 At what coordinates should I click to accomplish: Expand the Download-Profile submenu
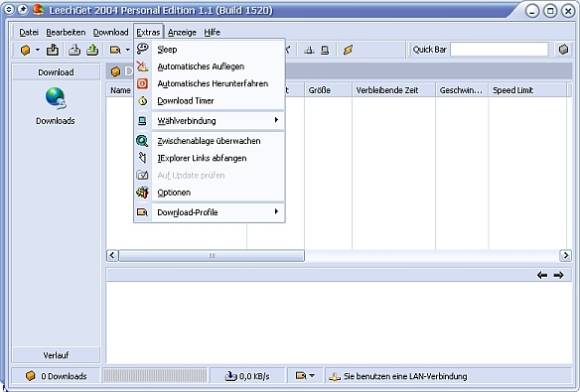click(x=209, y=212)
